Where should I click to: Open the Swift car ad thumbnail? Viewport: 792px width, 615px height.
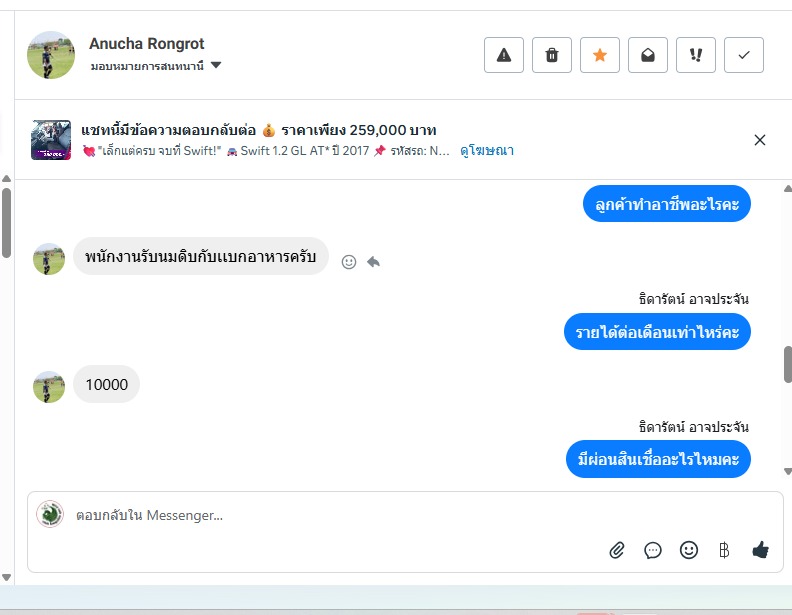coord(51,140)
